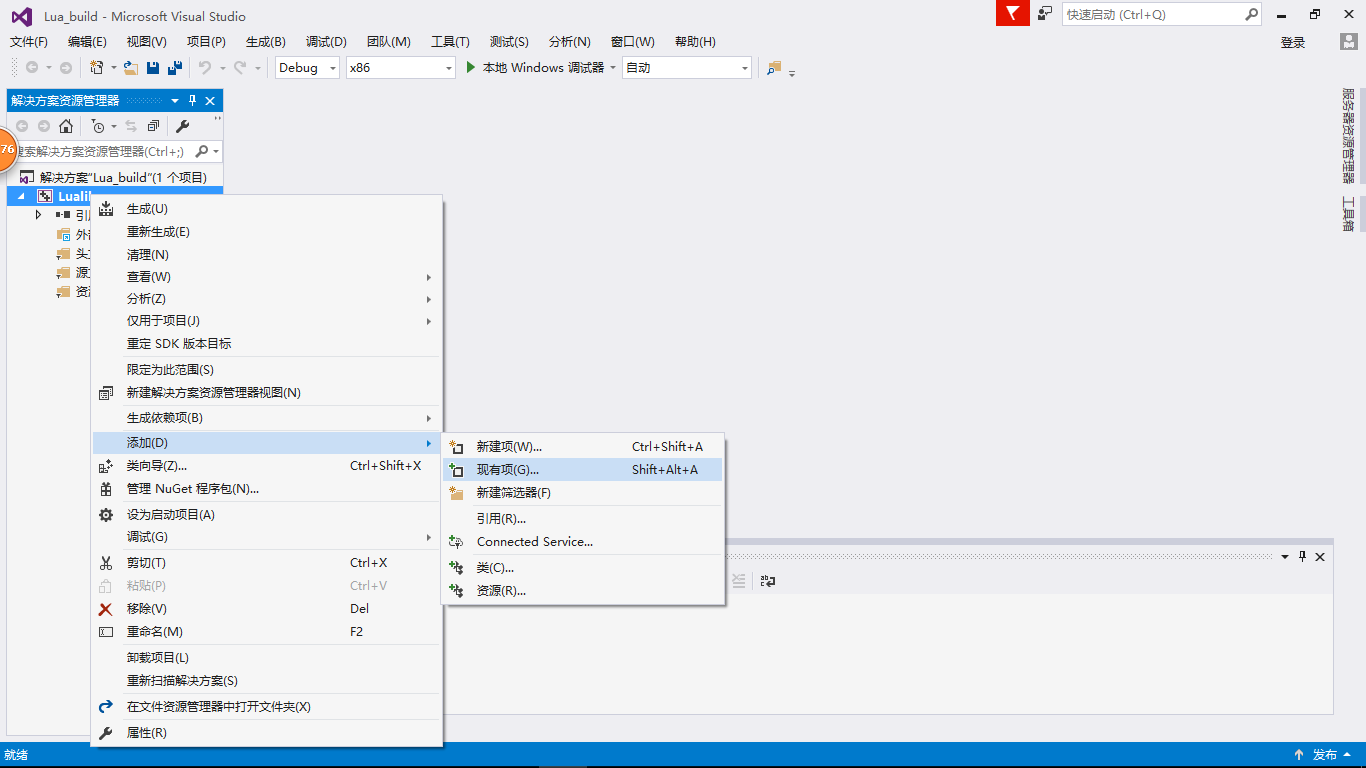Select 引用(R)... in the submenu
Image resolution: width=1366 pixels, height=768 pixels.
(582, 519)
